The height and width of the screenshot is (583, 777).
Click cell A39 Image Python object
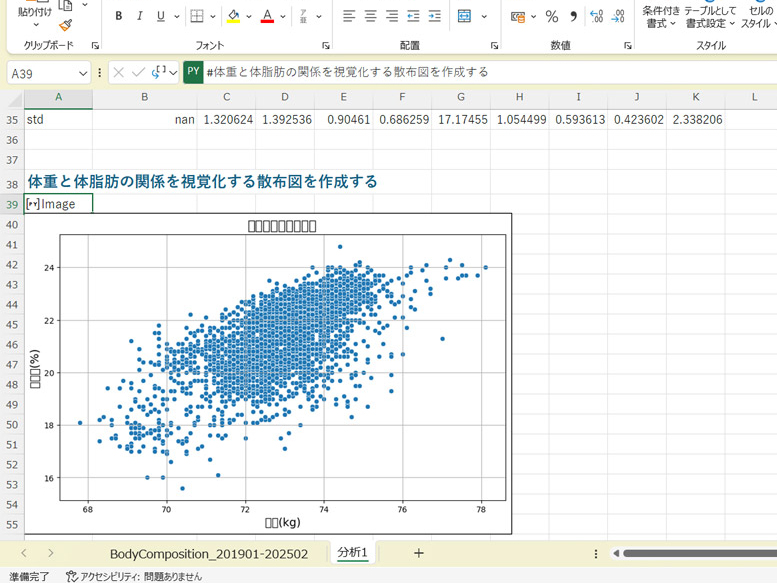tap(58, 204)
